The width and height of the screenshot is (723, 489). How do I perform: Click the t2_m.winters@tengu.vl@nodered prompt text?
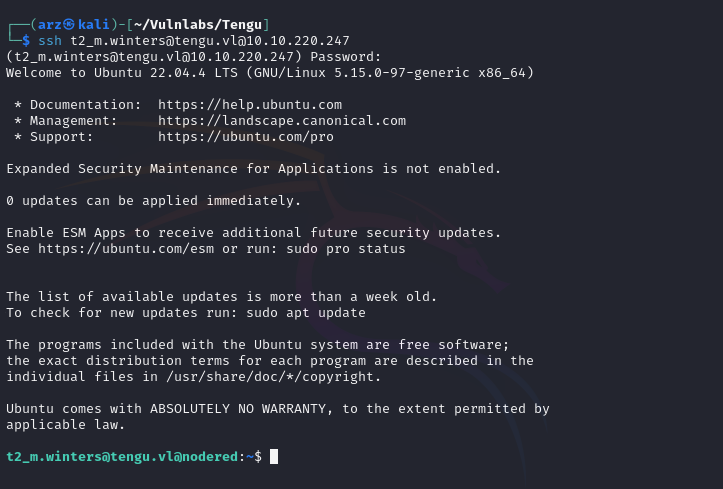click(122, 457)
